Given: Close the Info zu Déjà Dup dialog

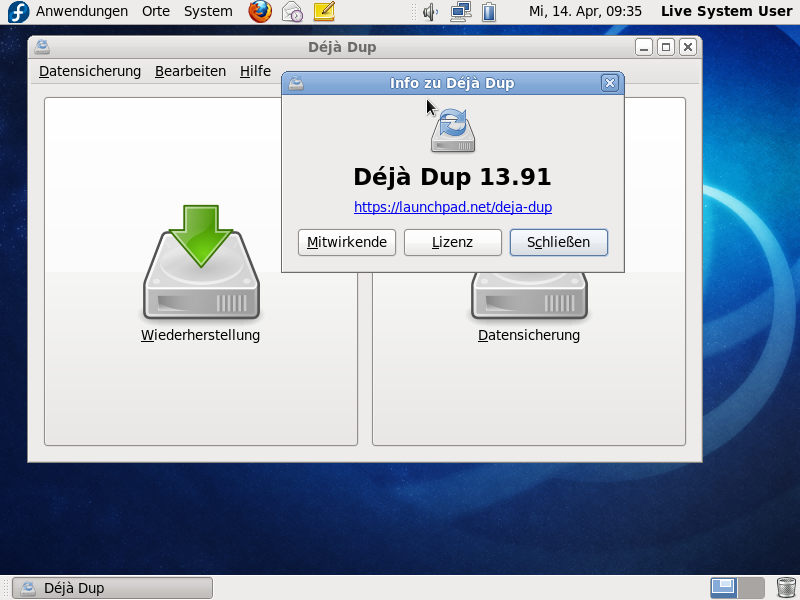Looking at the screenshot, I should 610,83.
